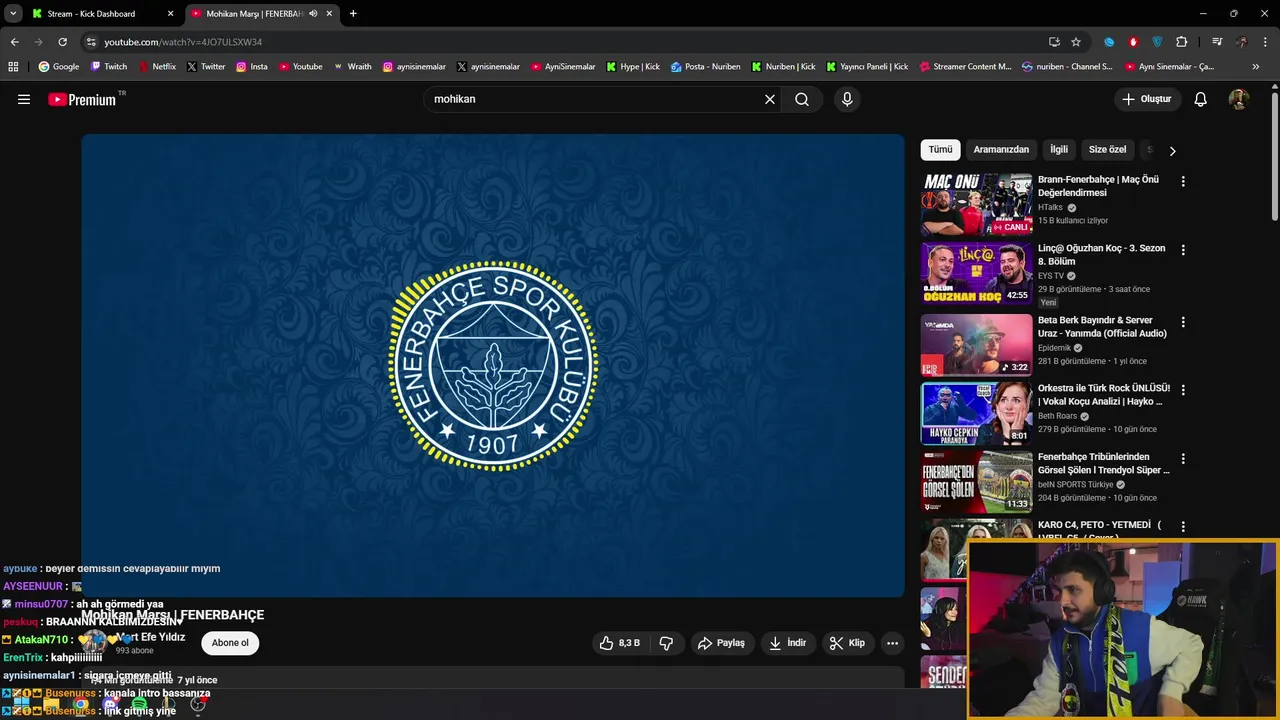This screenshot has height=720, width=1280.
Task: Open the Wraith bookmark
Action: (x=352, y=67)
